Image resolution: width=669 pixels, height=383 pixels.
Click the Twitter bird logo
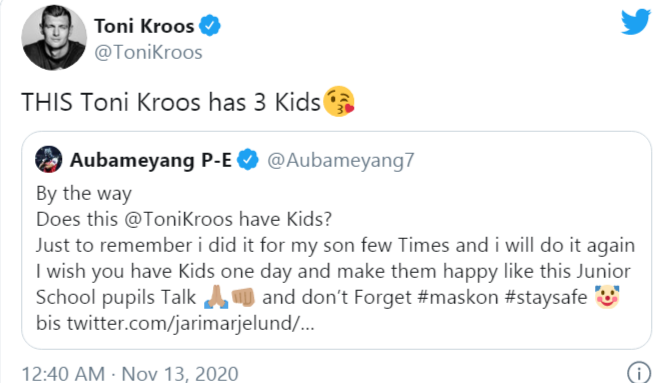pos(636,22)
